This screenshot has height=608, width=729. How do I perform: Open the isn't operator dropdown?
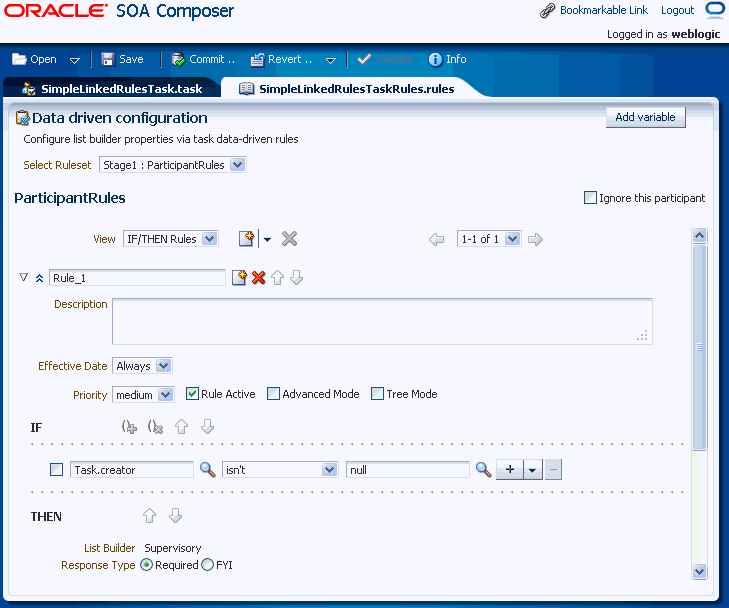coord(329,469)
